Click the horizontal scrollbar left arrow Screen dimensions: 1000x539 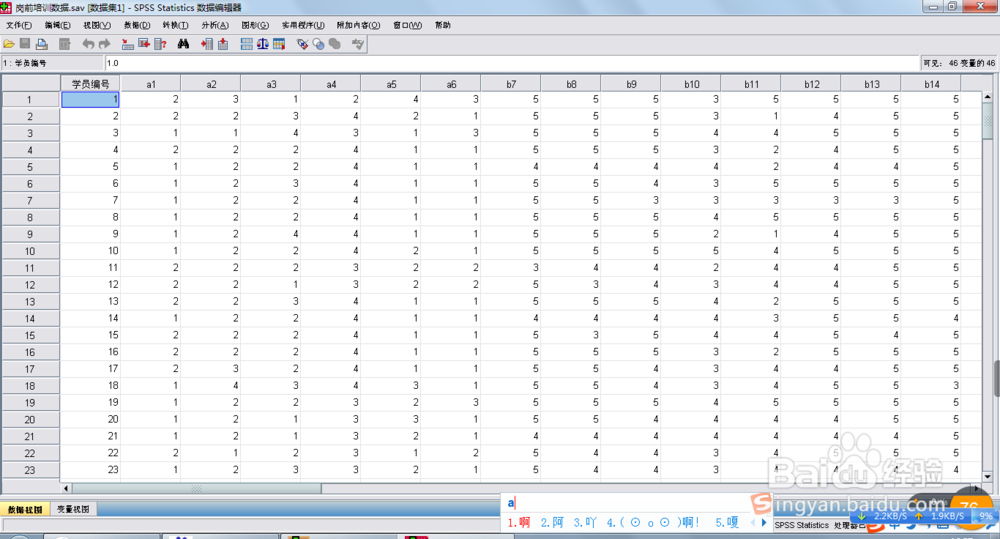tap(66, 489)
